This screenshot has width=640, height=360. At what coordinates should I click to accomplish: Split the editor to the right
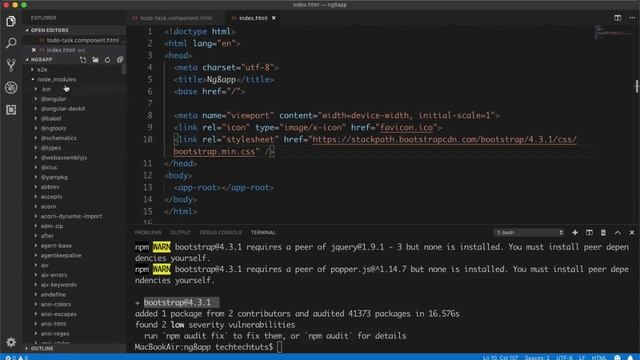[x=618, y=18]
